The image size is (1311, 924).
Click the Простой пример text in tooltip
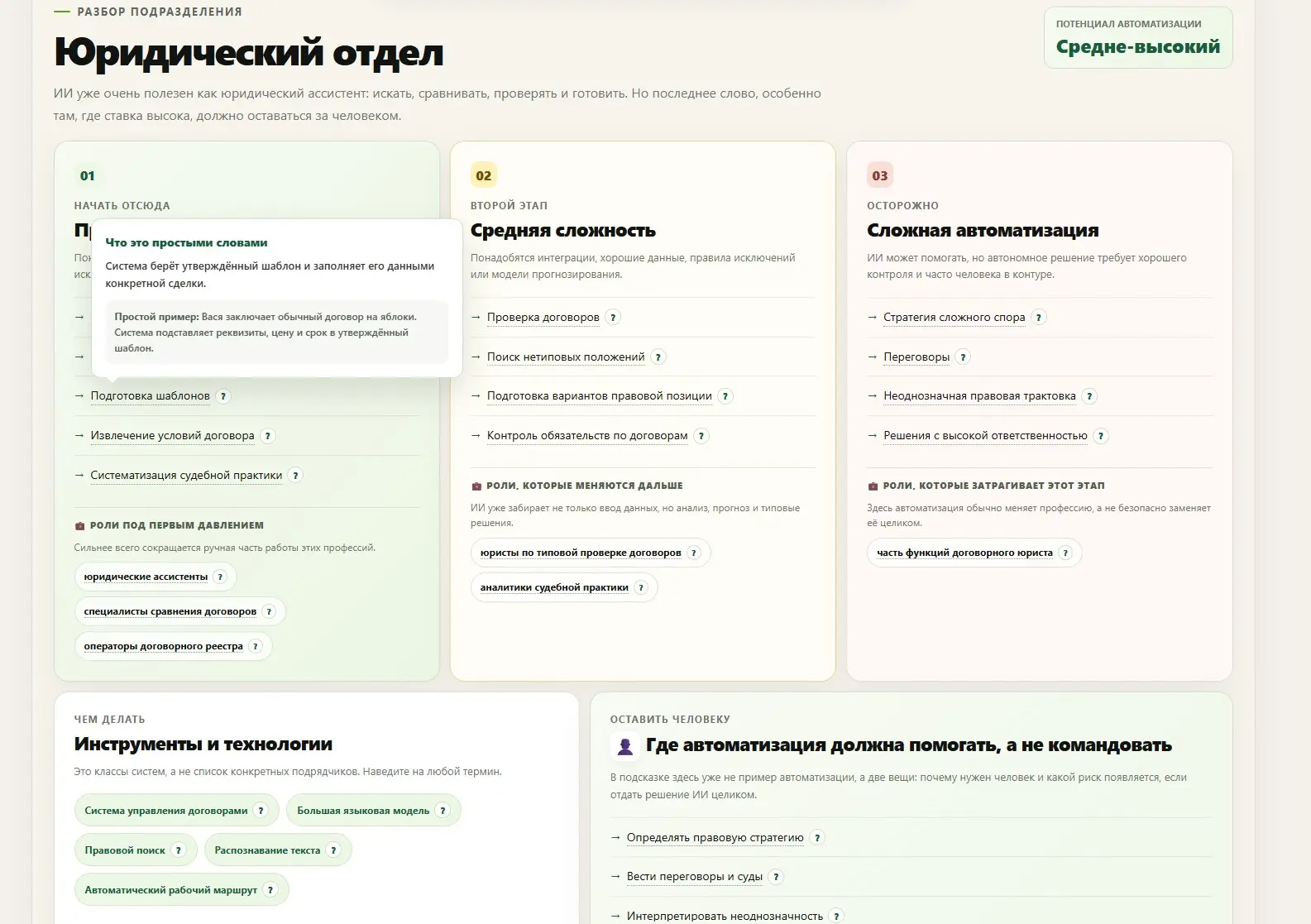pyautogui.click(x=156, y=317)
